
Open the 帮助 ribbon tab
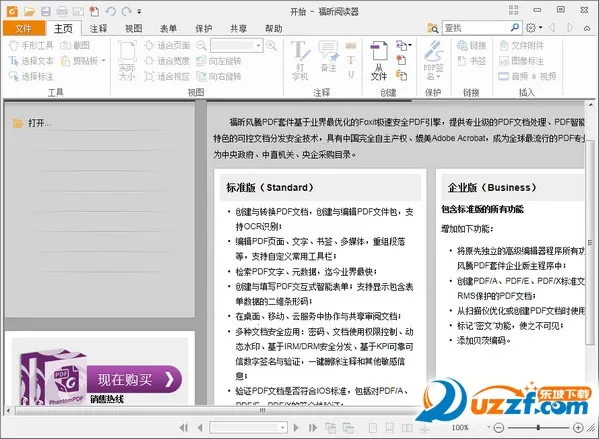pyautogui.click(x=274, y=29)
